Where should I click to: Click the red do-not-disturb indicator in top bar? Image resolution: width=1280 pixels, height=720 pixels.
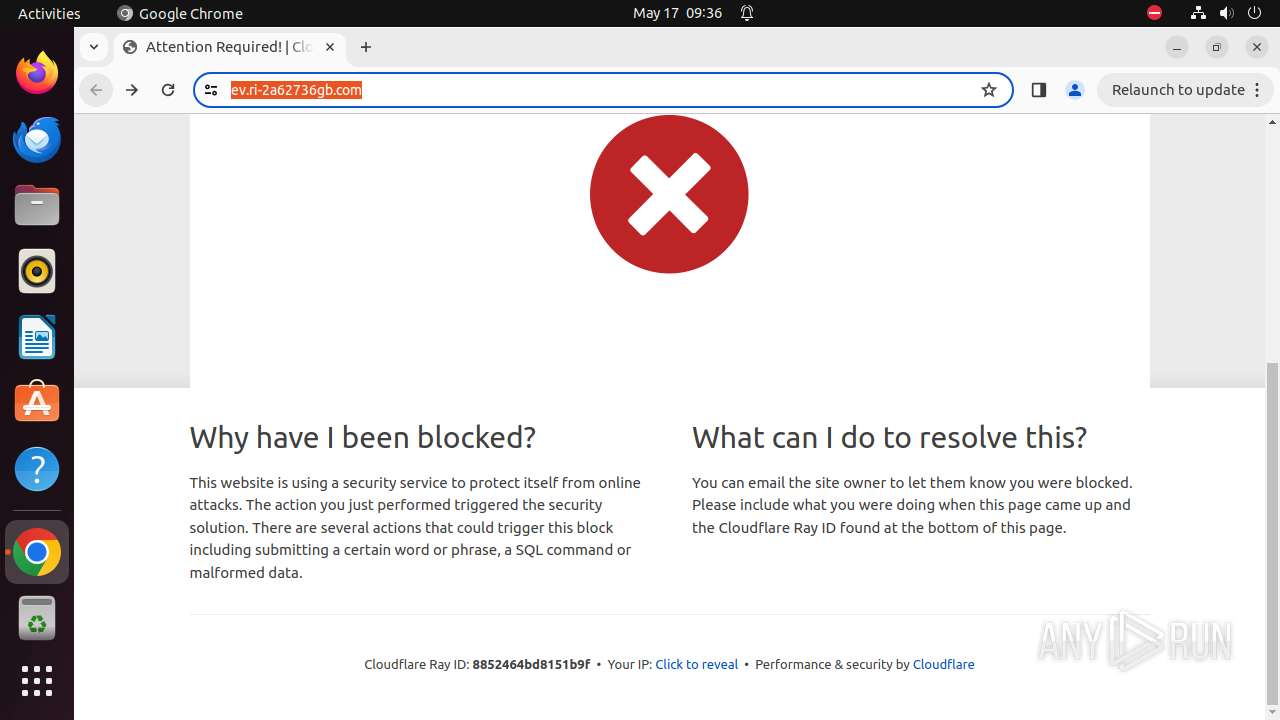tap(1154, 13)
